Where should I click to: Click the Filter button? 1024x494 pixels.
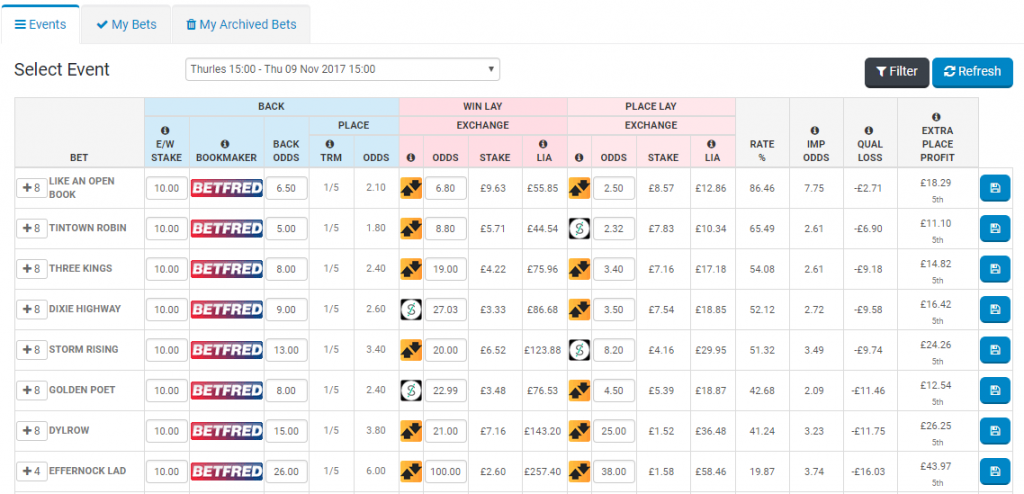tap(897, 72)
